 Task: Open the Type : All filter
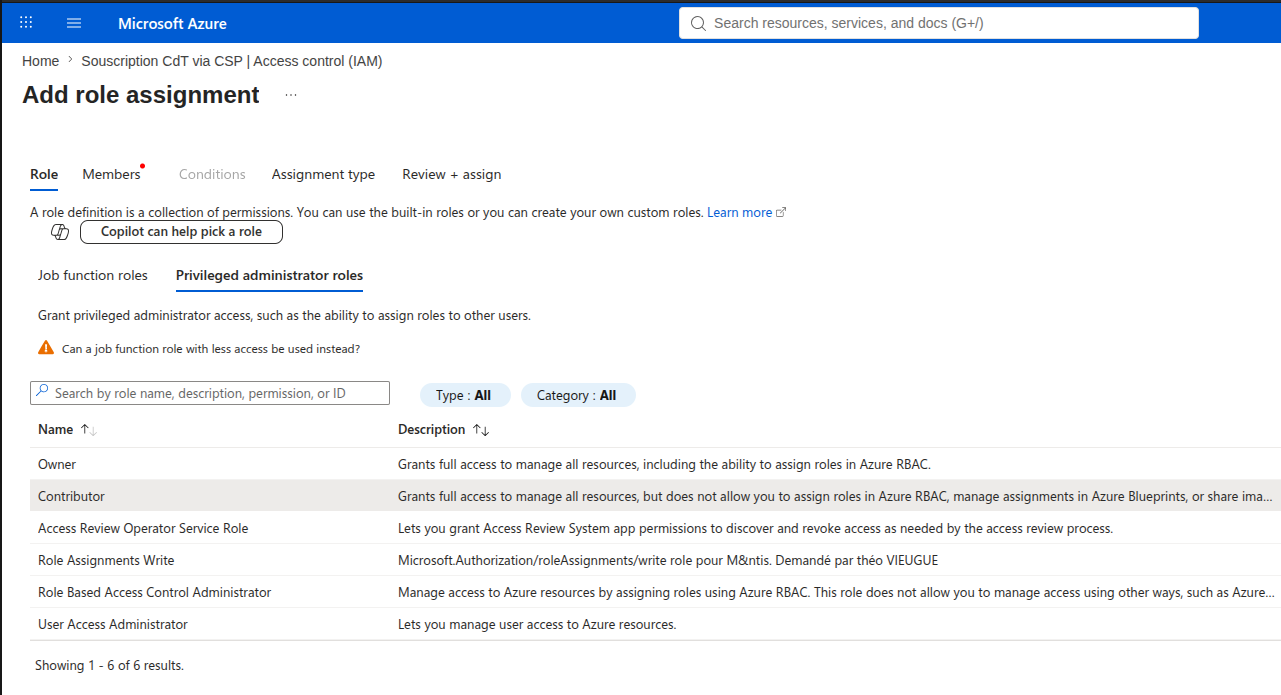point(463,395)
